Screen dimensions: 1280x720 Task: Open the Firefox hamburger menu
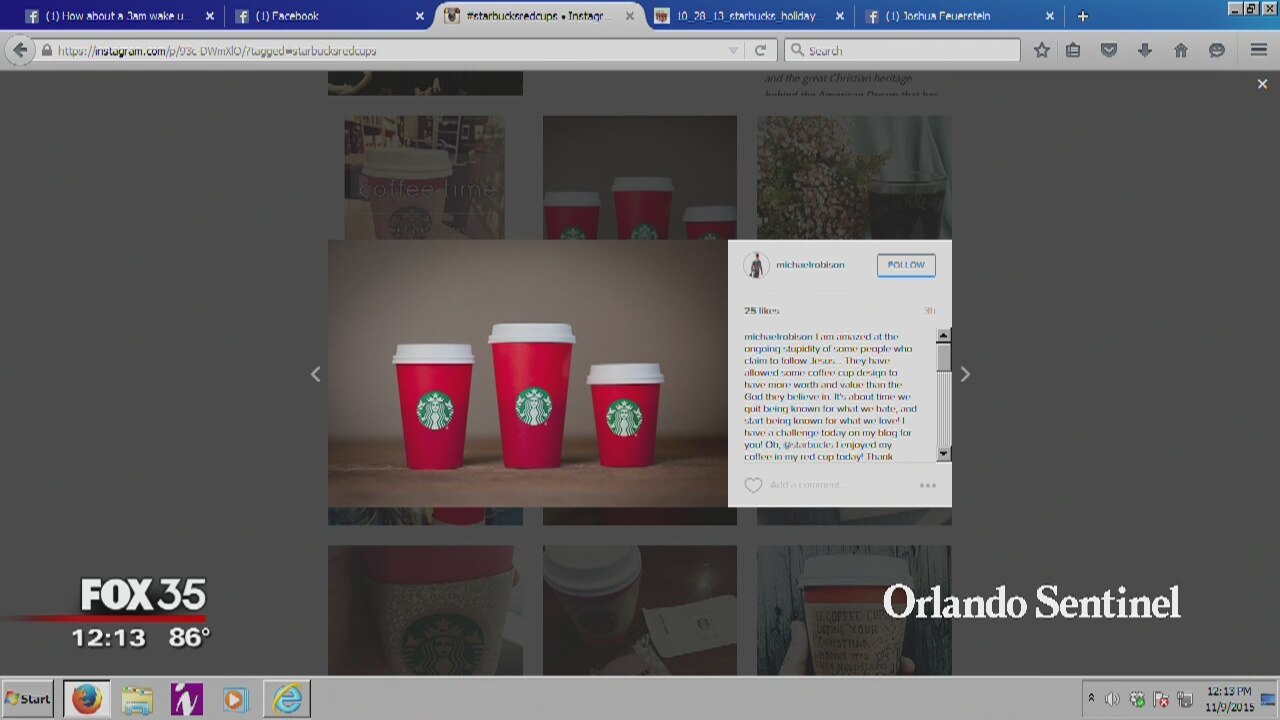1258,50
